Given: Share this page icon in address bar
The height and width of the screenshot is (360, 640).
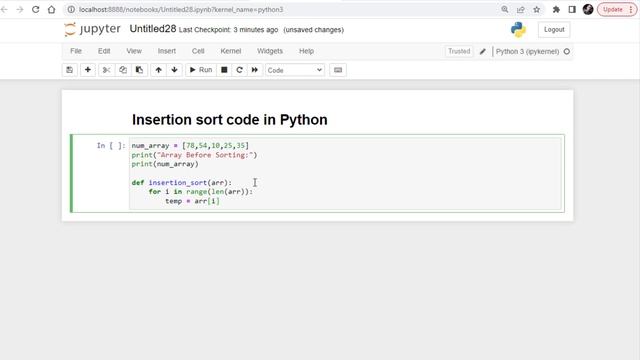Looking at the screenshot, I should click(520, 9).
